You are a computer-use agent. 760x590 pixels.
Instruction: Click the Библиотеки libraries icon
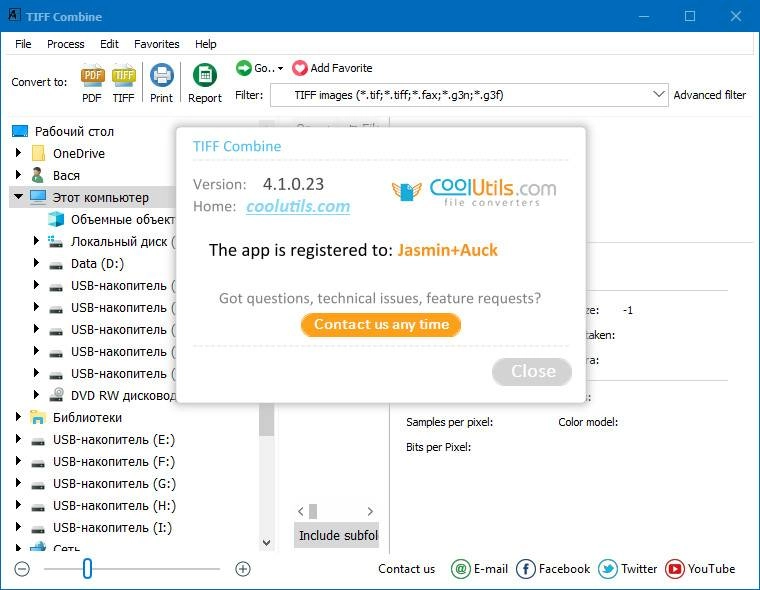38,417
